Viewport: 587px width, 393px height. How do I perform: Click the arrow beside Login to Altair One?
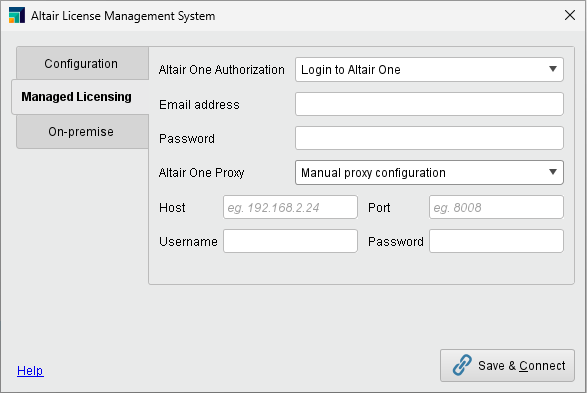553,69
